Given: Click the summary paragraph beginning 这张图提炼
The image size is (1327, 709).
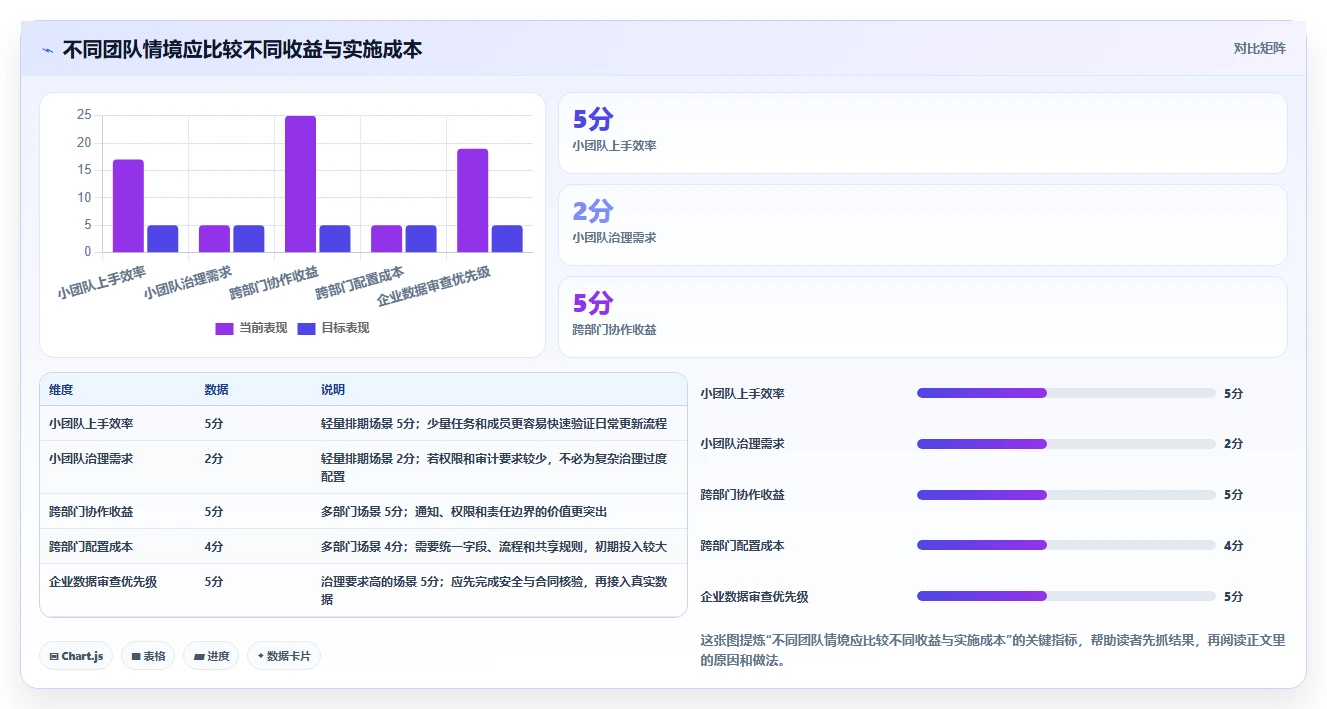Looking at the screenshot, I should click(993, 650).
